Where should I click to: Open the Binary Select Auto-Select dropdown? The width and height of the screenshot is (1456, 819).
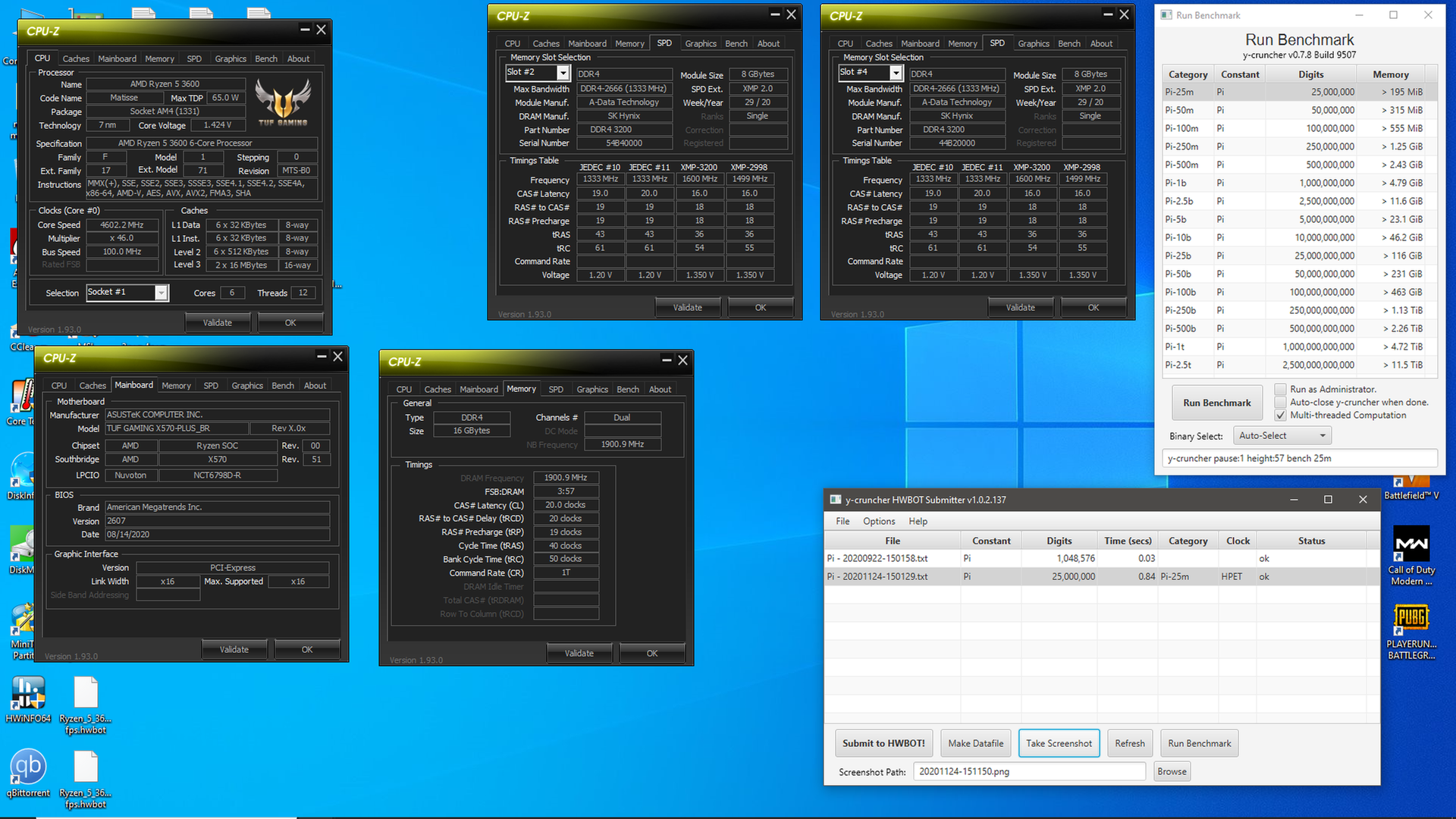[x=1282, y=435]
